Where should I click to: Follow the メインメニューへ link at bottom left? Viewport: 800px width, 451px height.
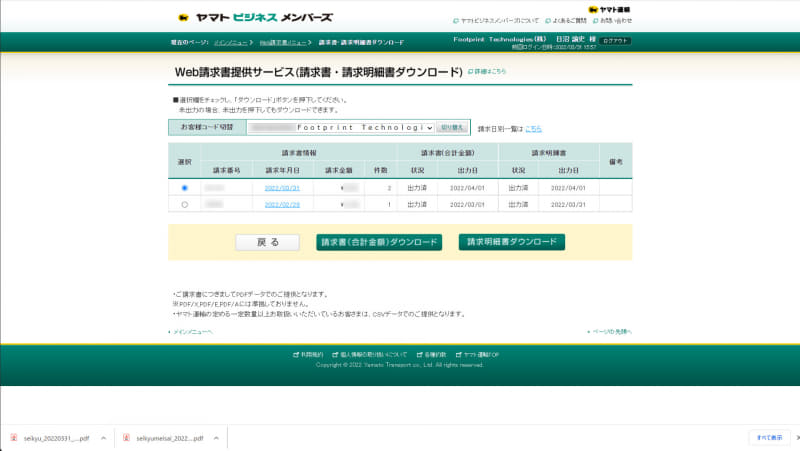191,332
